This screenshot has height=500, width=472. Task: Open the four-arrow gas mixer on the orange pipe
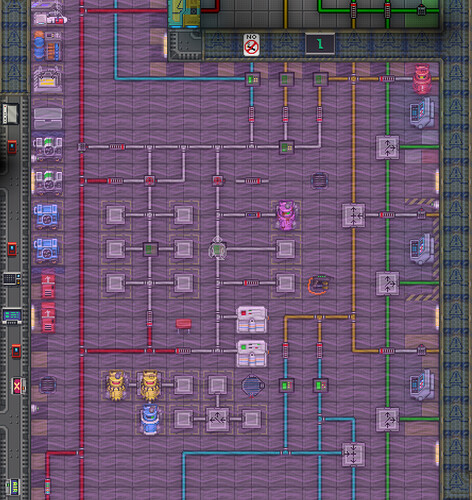click(354, 215)
